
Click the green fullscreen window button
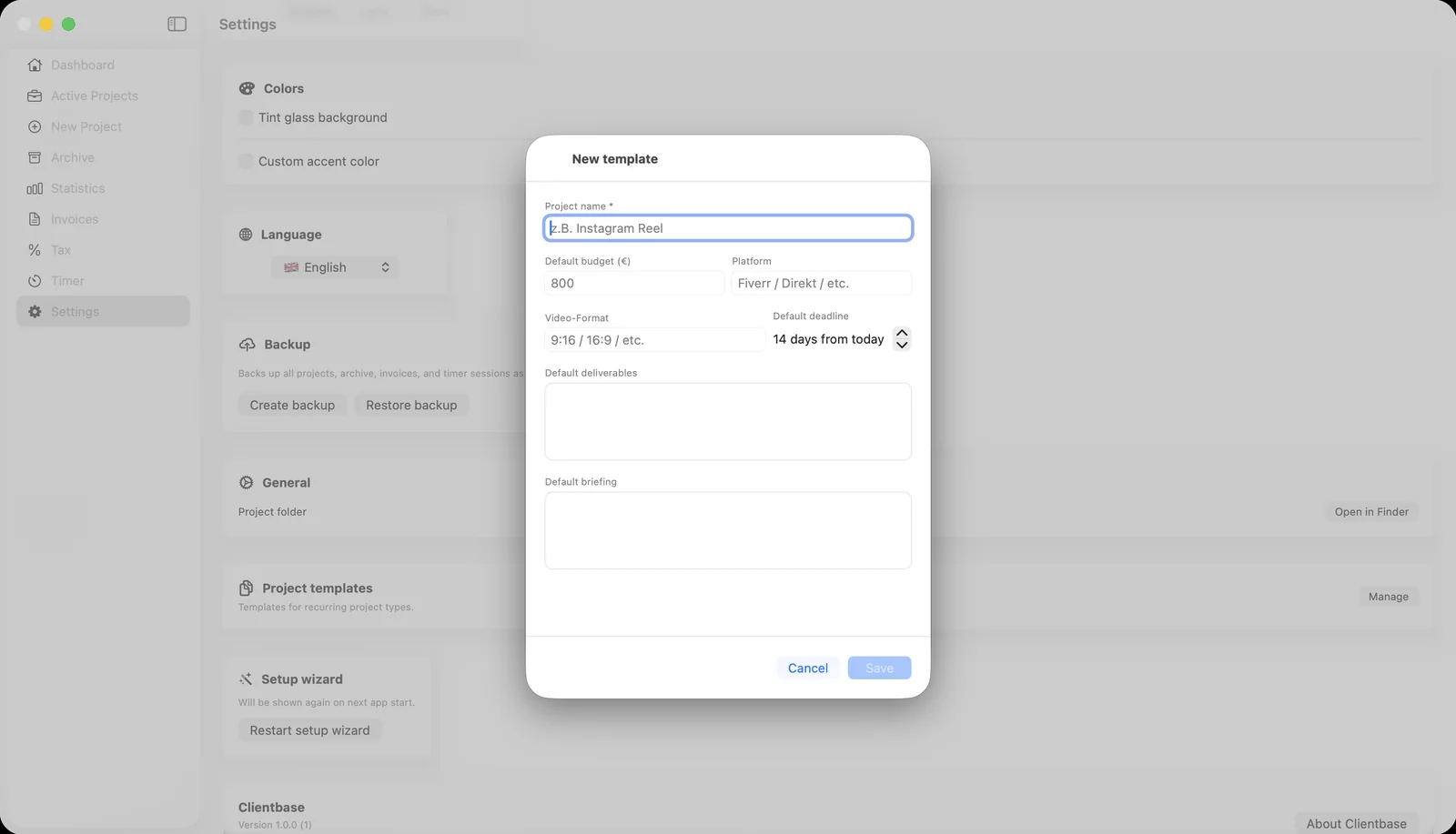(x=68, y=25)
